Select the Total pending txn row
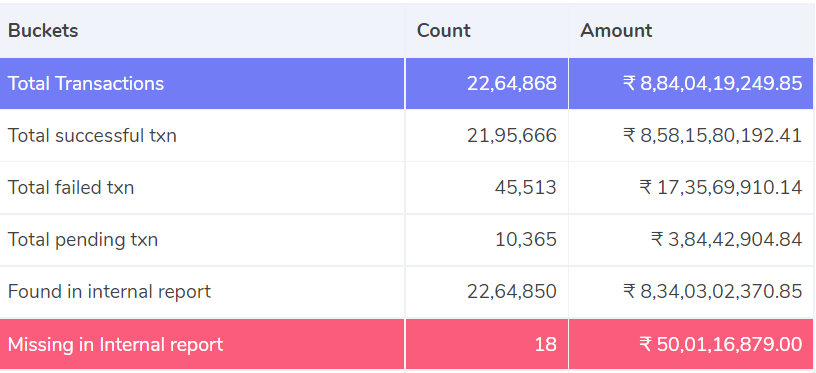The width and height of the screenshot is (816, 373). pyautogui.click(x=407, y=240)
